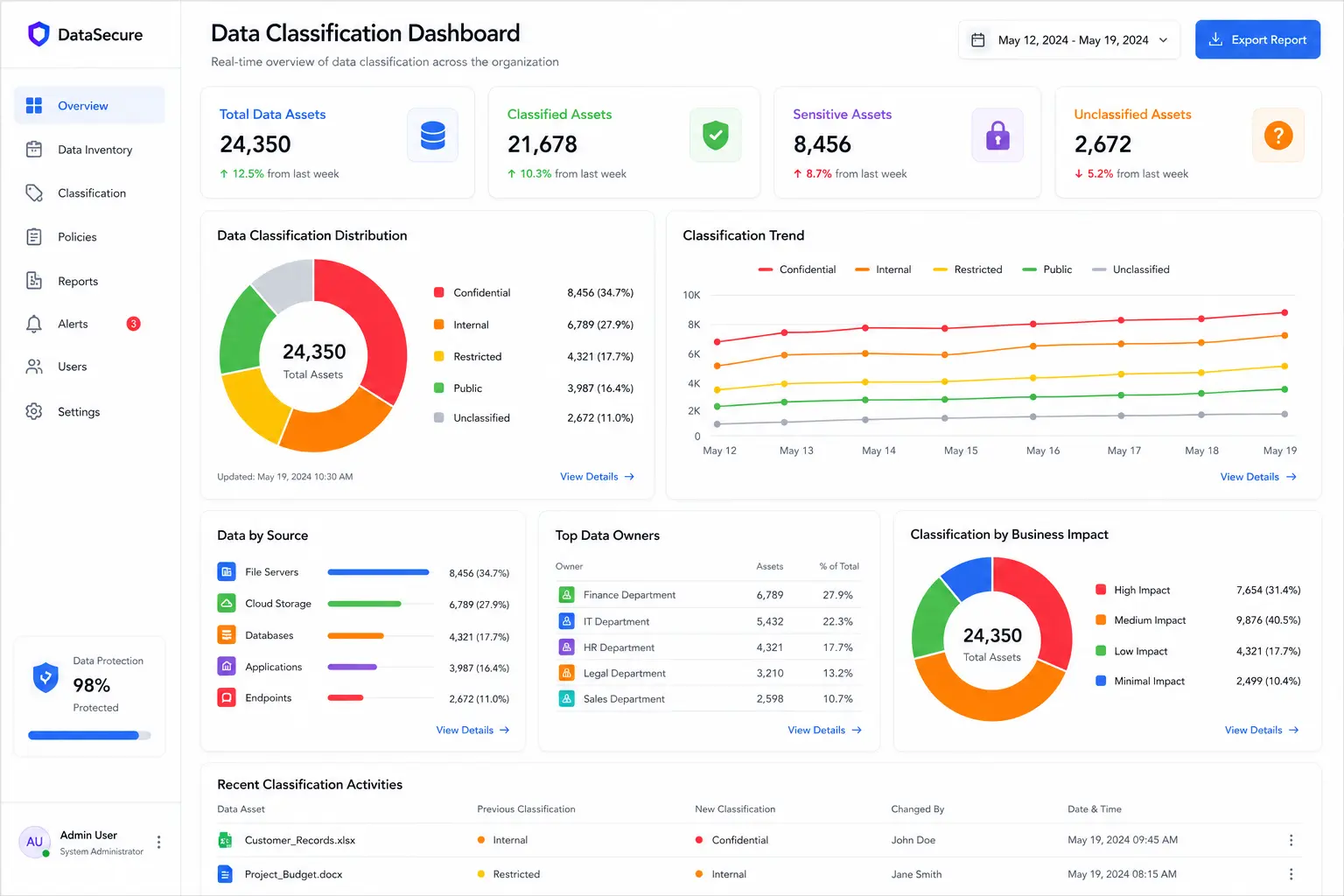Image resolution: width=1344 pixels, height=896 pixels.
Task: Toggle Public series in trend legend
Action: (x=1047, y=269)
